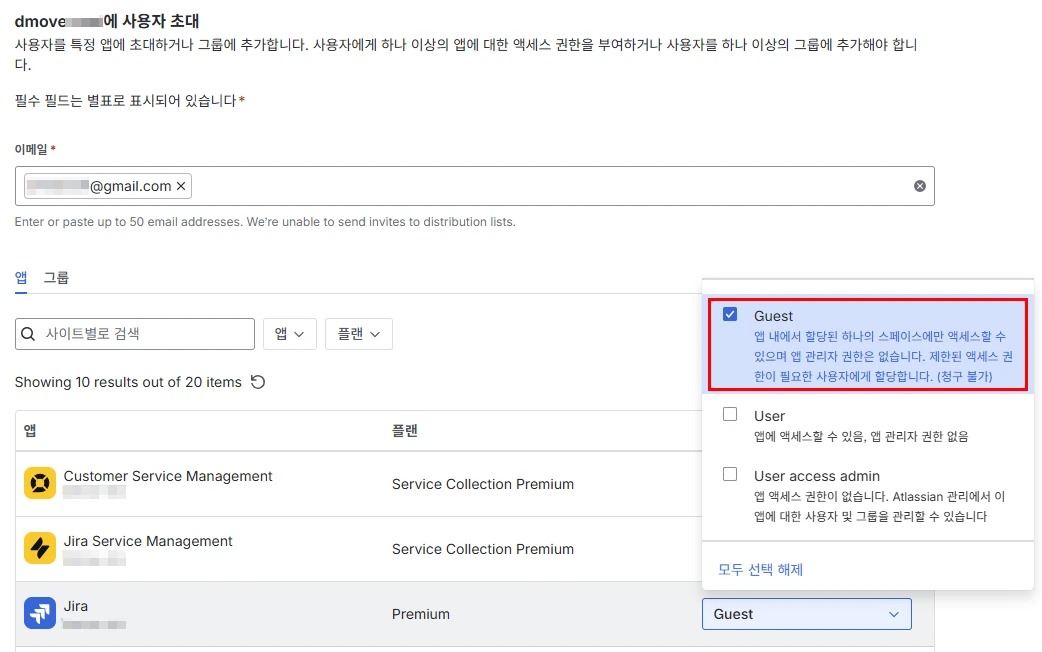Click the Customer Service Management app icon
1042x652 pixels.
click(40, 483)
